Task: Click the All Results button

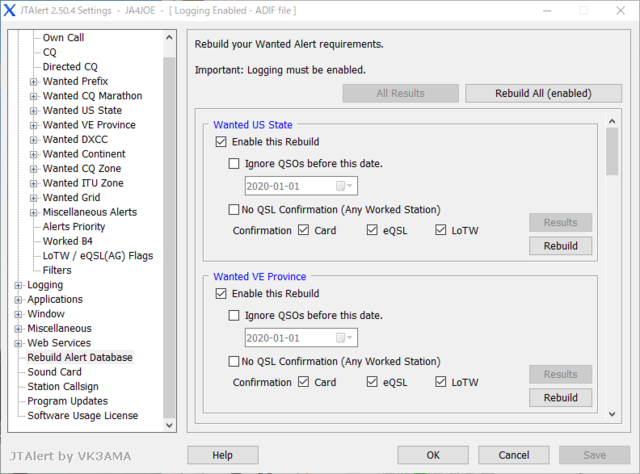Action: (x=400, y=93)
